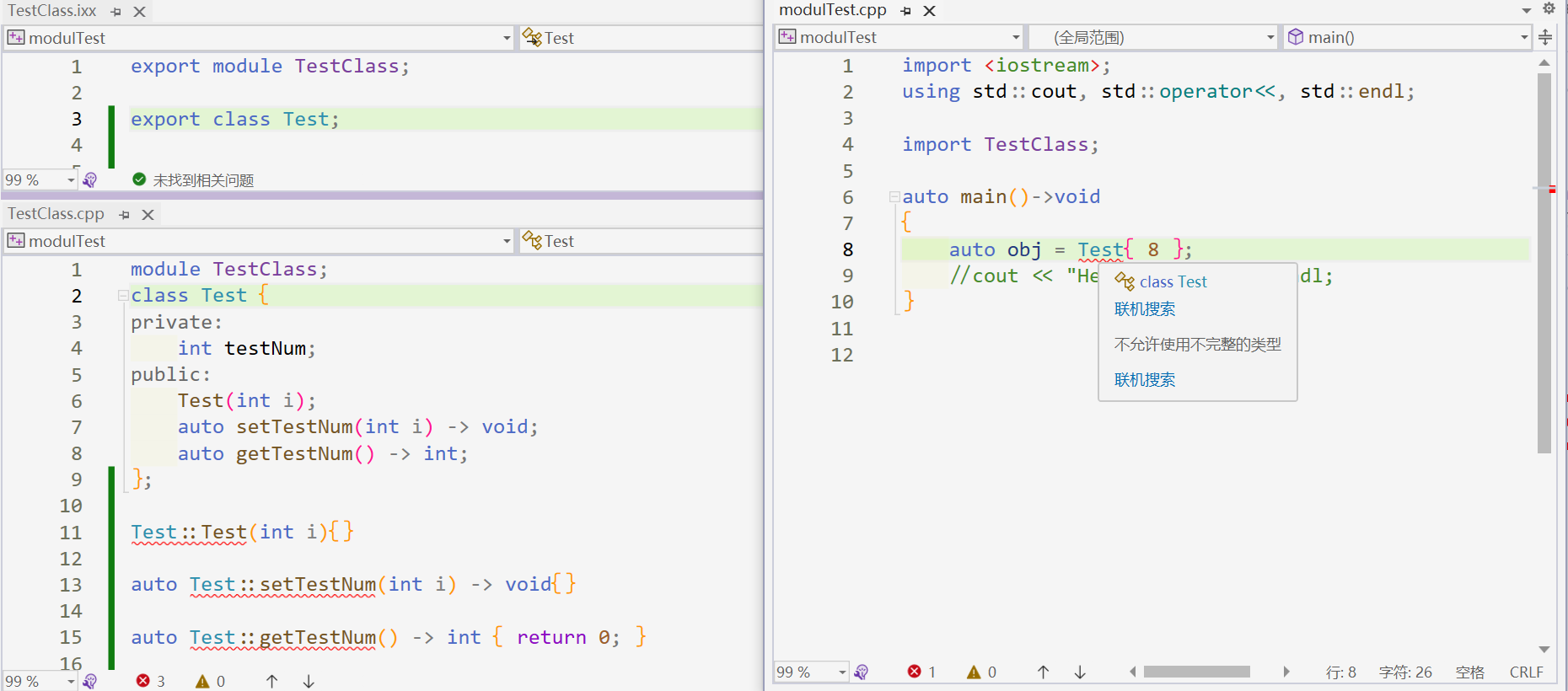Click scrollbar up arrow in modulTest.cpp

click(1544, 62)
